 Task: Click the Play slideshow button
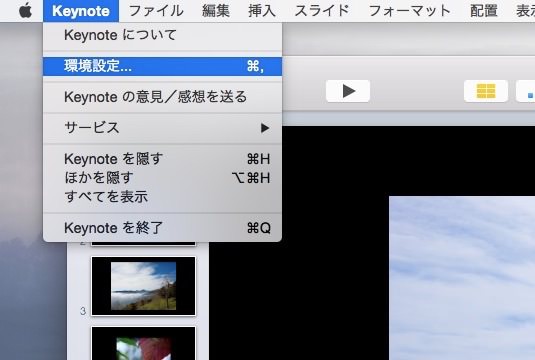348,91
